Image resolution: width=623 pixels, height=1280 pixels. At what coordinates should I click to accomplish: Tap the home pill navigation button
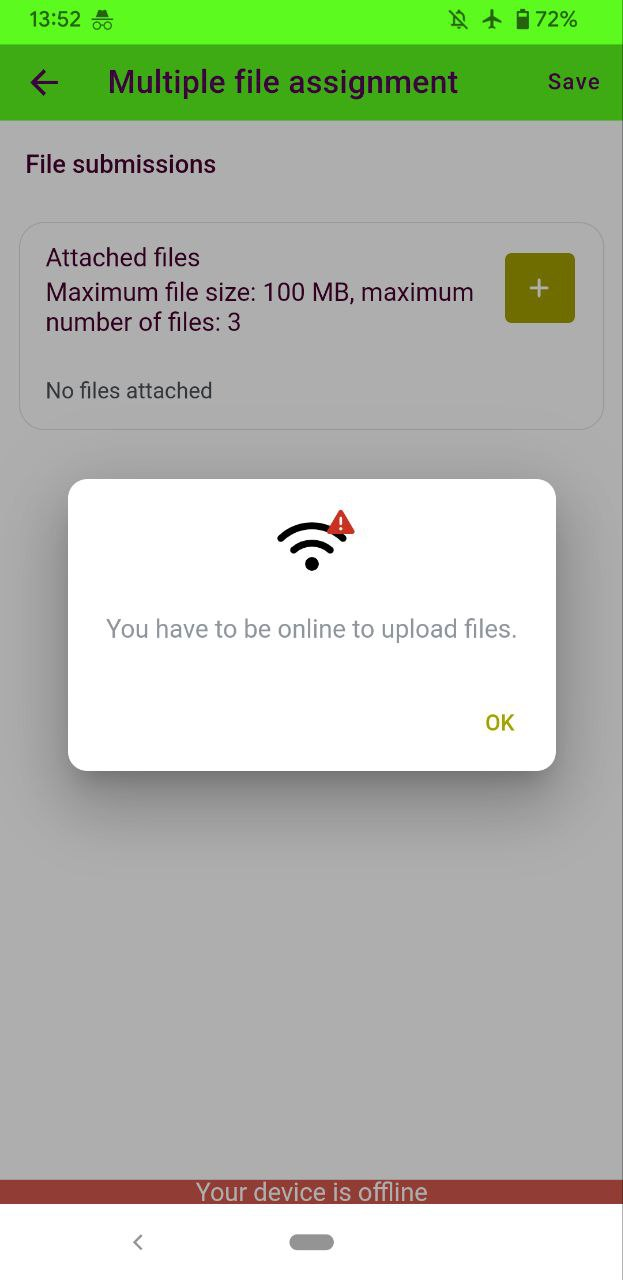(x=312, y=1242)
